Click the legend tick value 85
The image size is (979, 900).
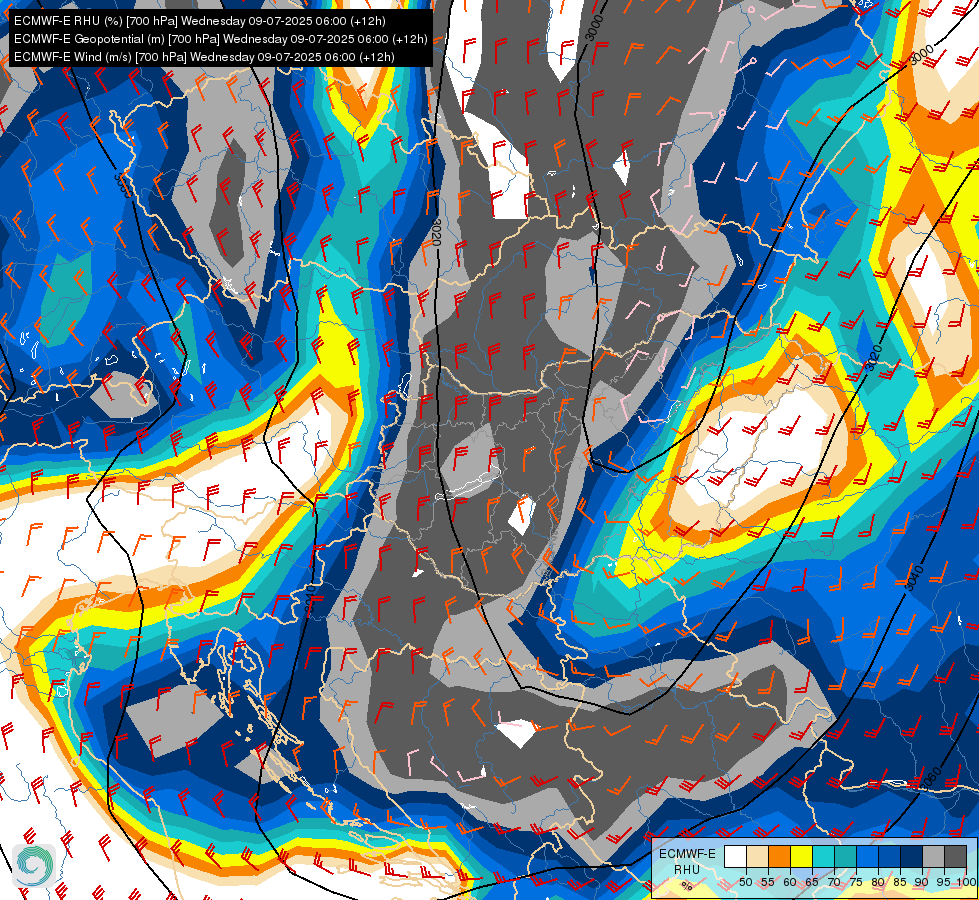[900, 883]
